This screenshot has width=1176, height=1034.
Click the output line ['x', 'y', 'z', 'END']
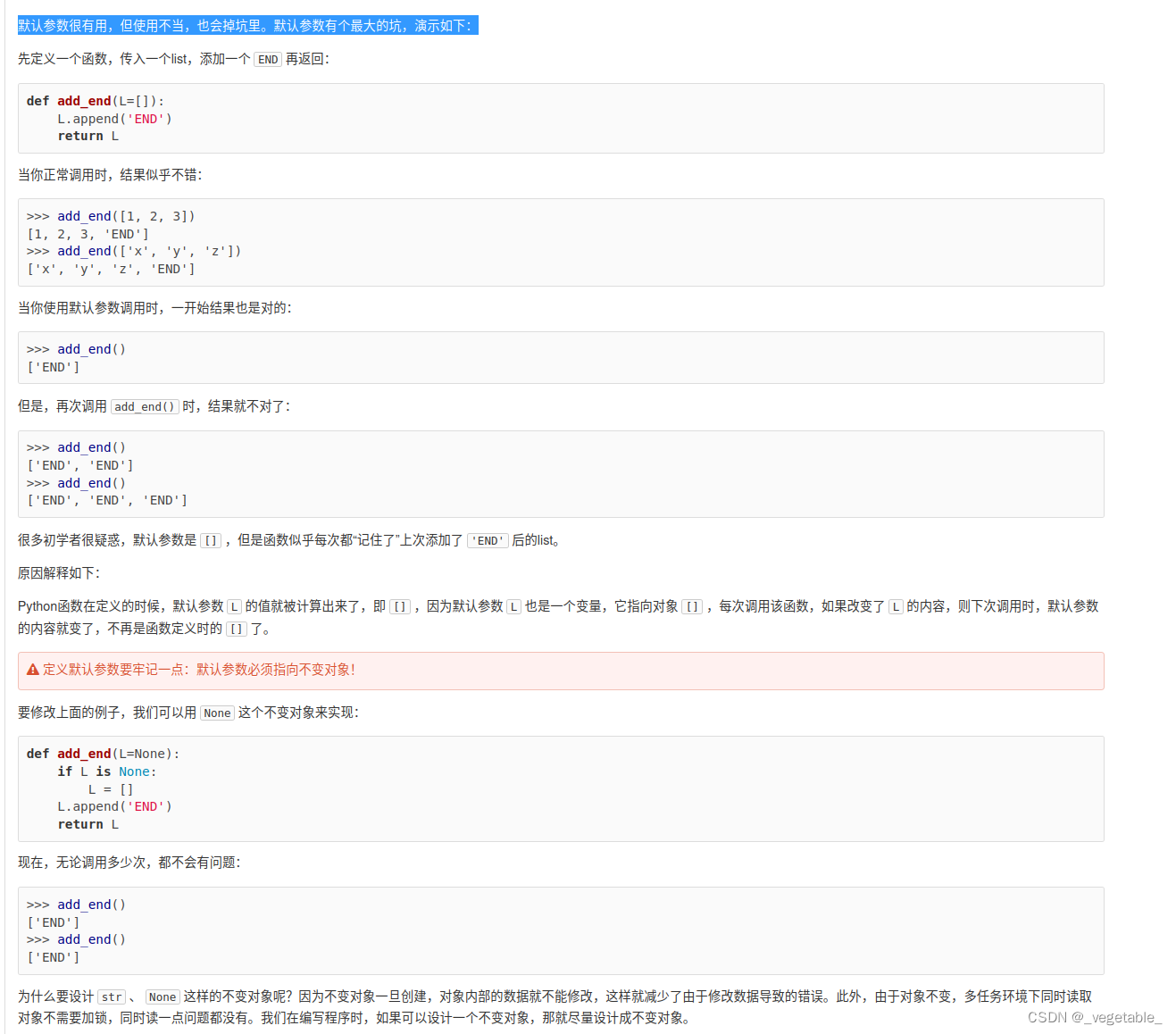coord(111,269)
